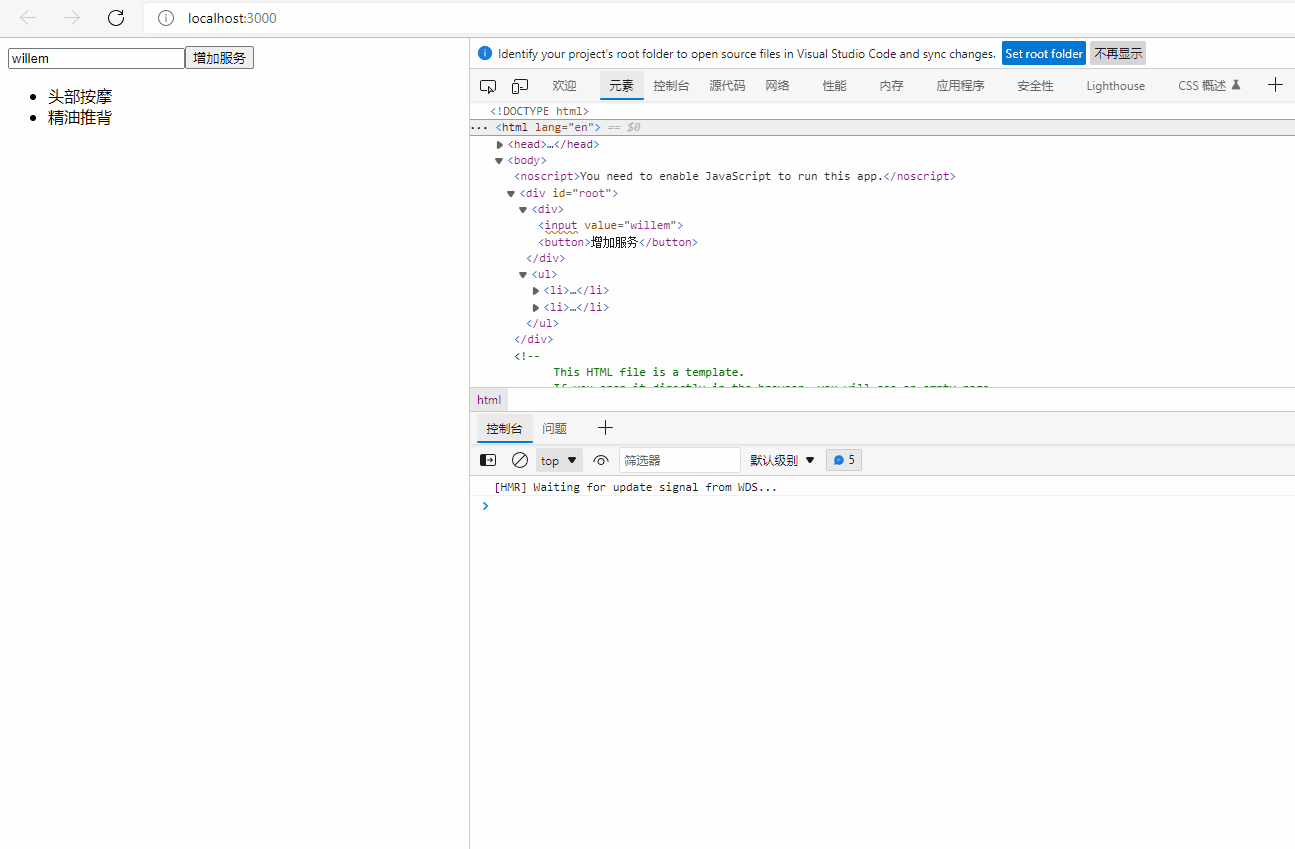Viewport: 1295px width, 849px height.
Task: Select the drawer 控制台 tab
Action: [505, 428]
